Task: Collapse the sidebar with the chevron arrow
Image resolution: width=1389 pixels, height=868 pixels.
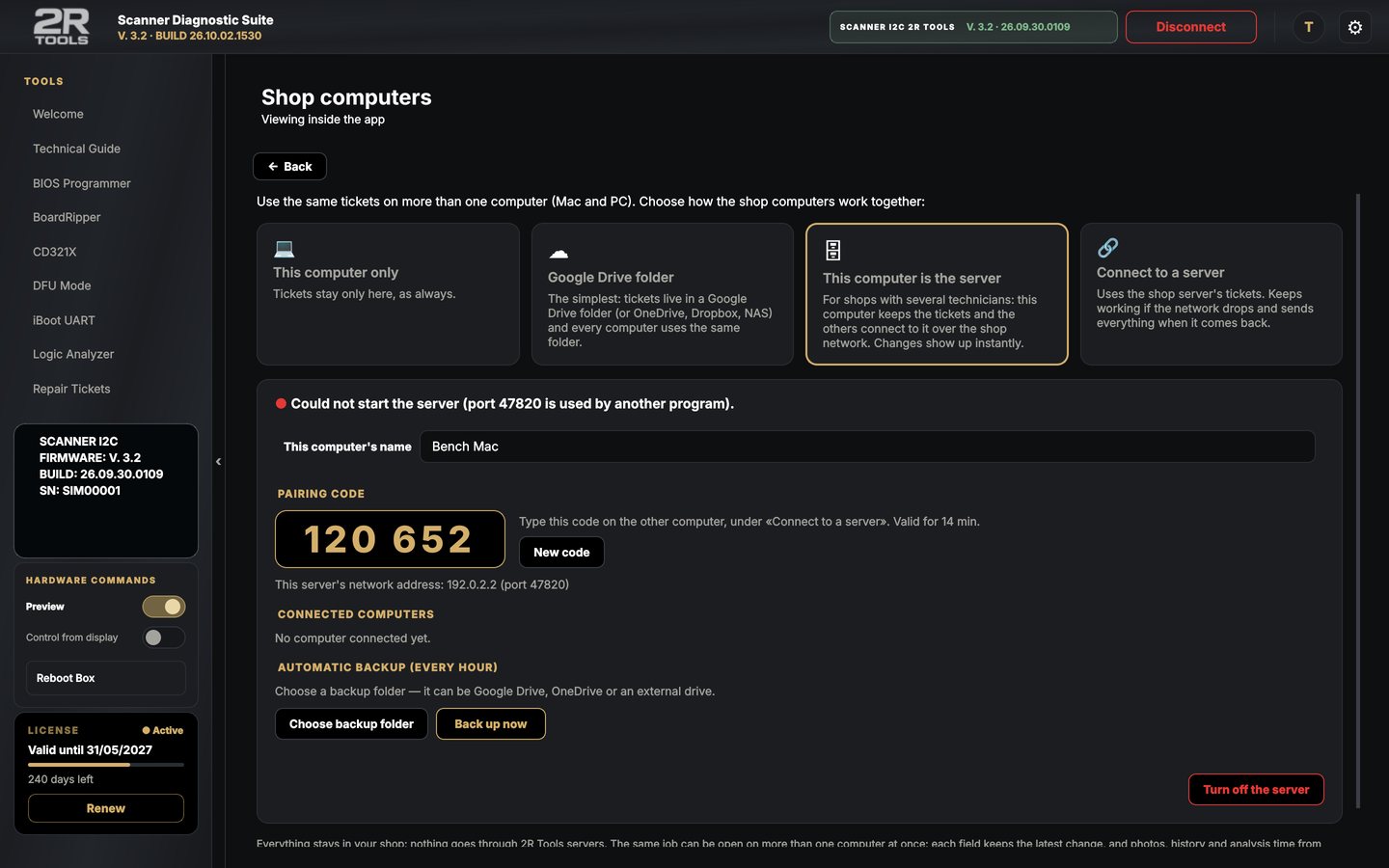Action: click(218, 461)
